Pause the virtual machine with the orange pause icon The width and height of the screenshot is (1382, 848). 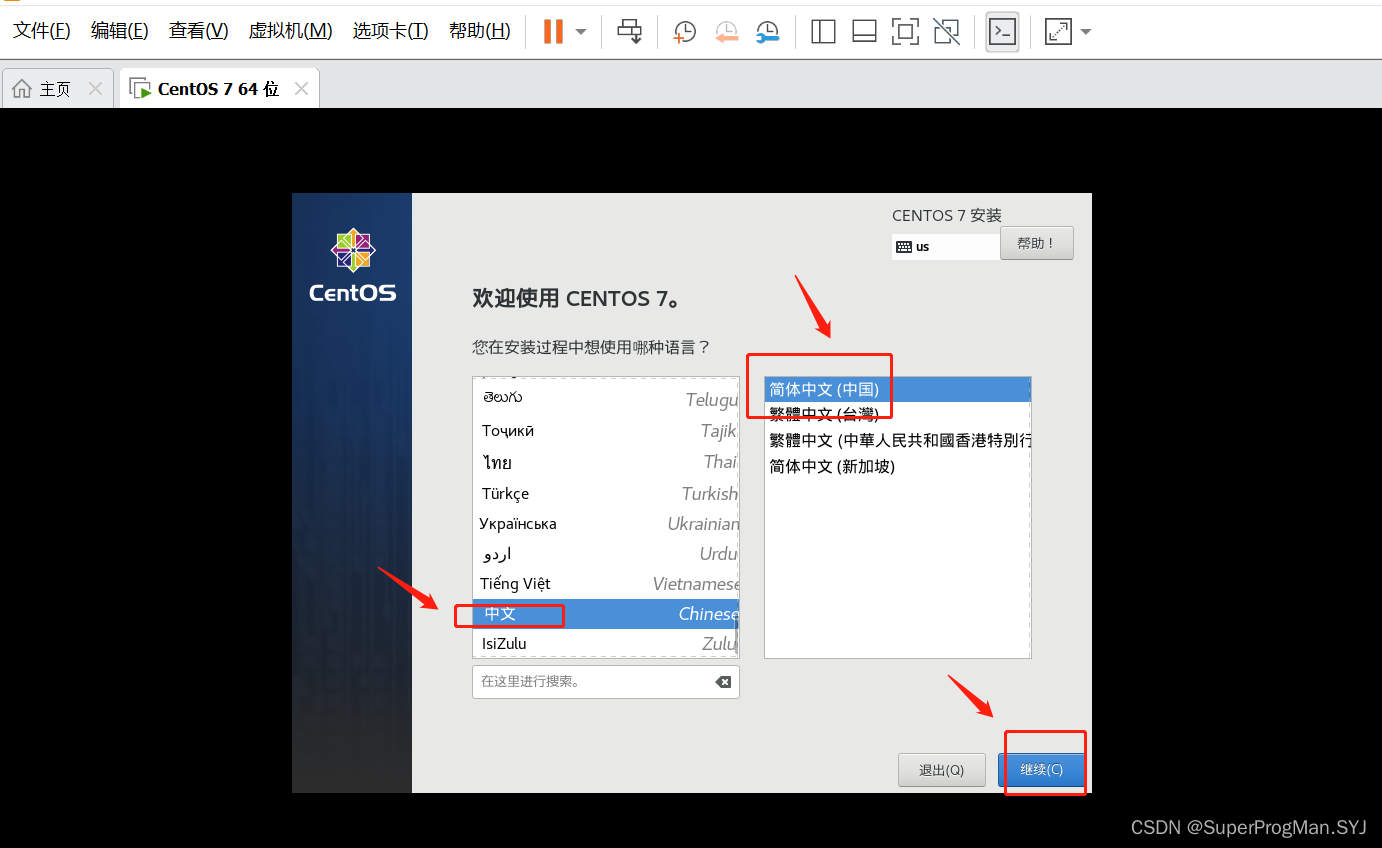tap(553, 32)
